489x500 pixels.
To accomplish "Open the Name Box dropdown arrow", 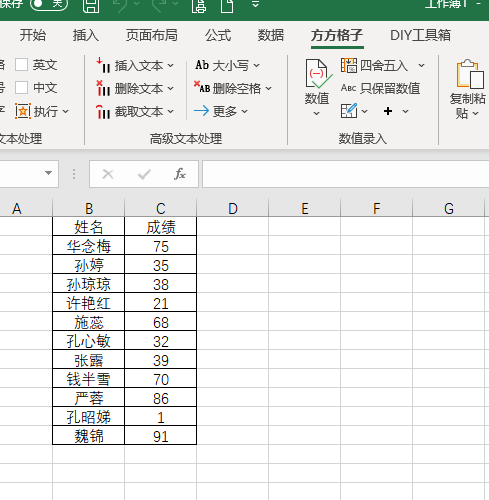I will point(48,173).
